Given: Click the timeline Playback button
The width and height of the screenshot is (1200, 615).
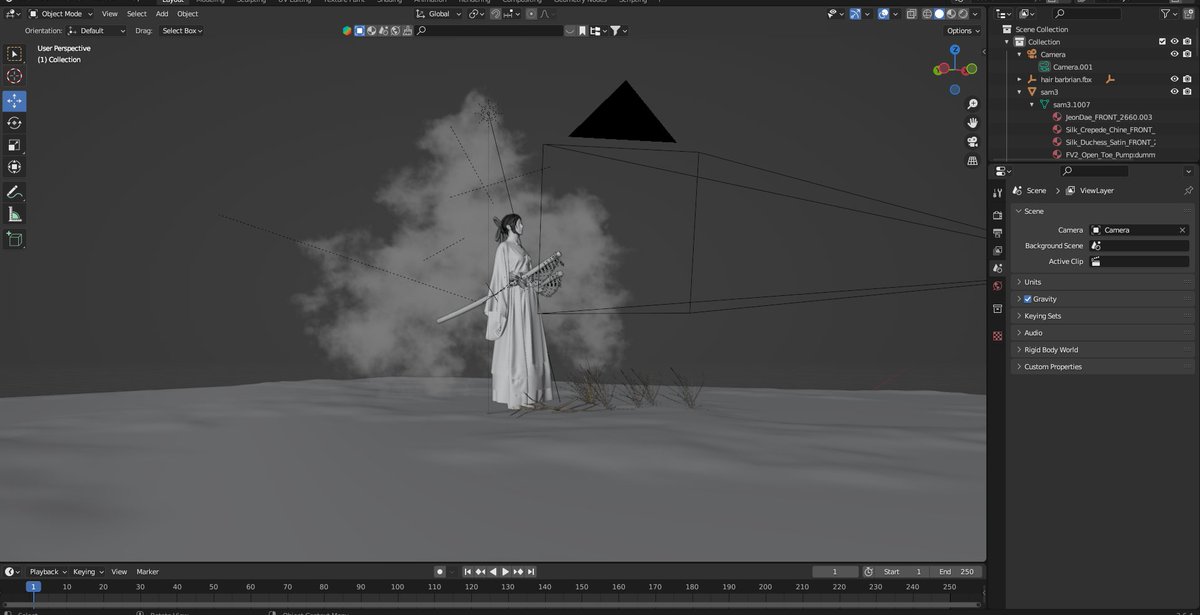Looking at the screenshot, I should [48, 572].
